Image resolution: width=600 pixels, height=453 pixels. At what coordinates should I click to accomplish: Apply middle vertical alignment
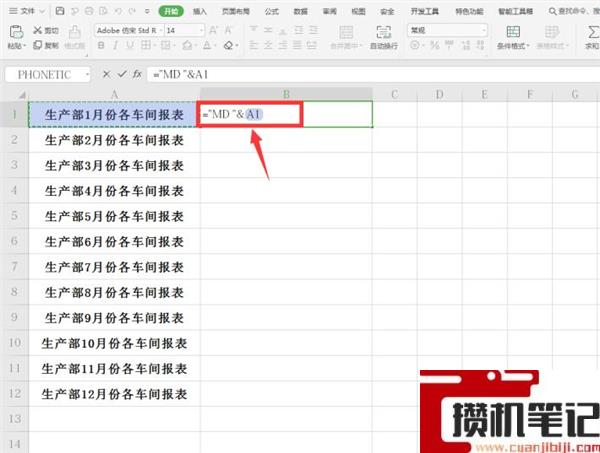point(268,30)
